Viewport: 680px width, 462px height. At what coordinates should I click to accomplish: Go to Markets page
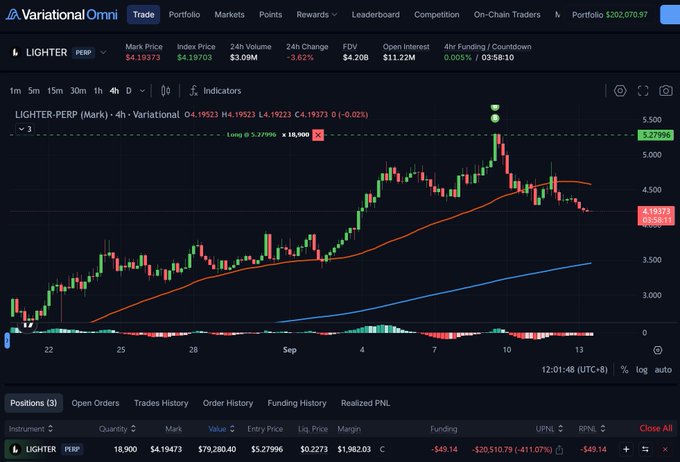pyautogui.click(x=229, y=15)
